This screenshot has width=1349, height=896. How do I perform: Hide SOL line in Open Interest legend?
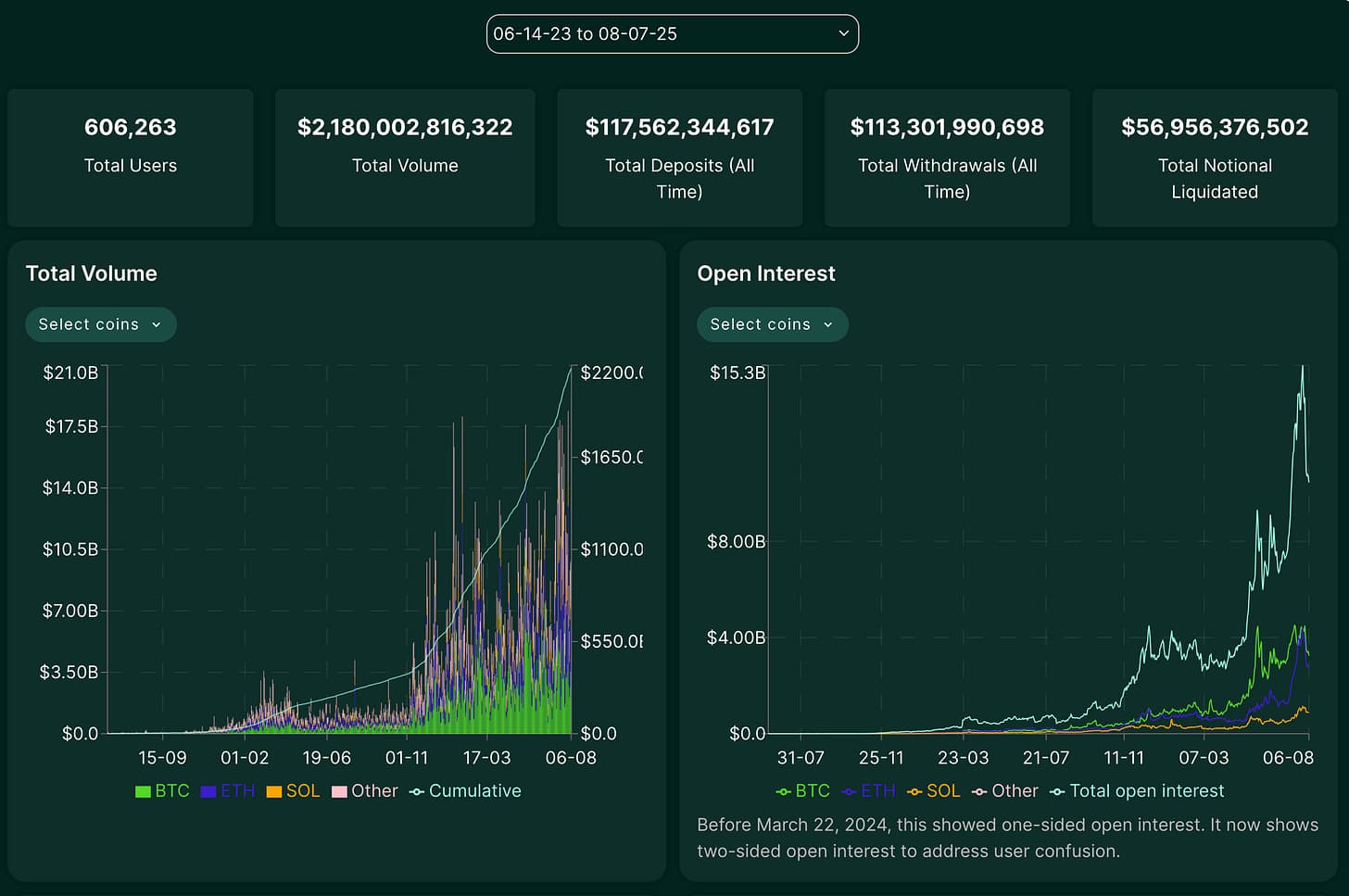point(933,791)
